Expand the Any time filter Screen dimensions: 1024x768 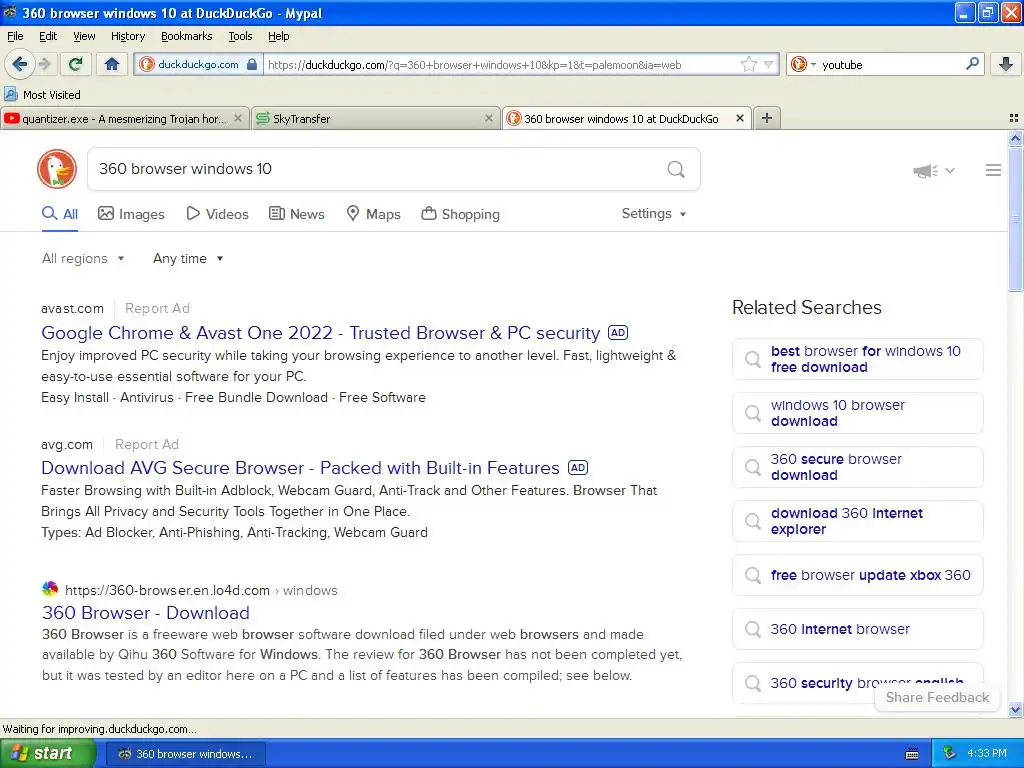tap(188, 259)
